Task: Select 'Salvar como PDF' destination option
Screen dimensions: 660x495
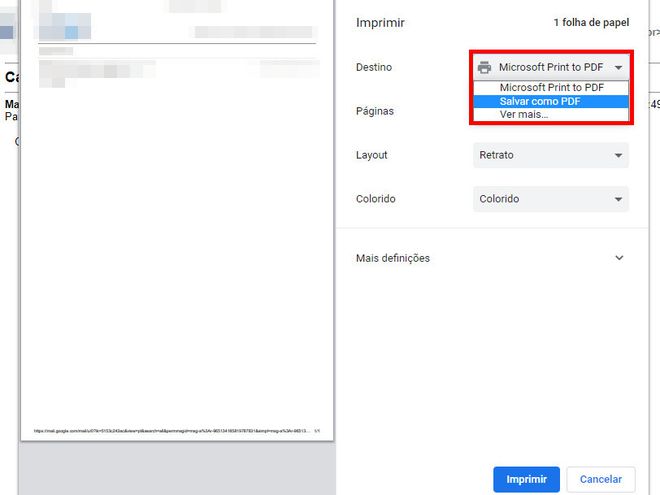Action: (x=551, y=101)
